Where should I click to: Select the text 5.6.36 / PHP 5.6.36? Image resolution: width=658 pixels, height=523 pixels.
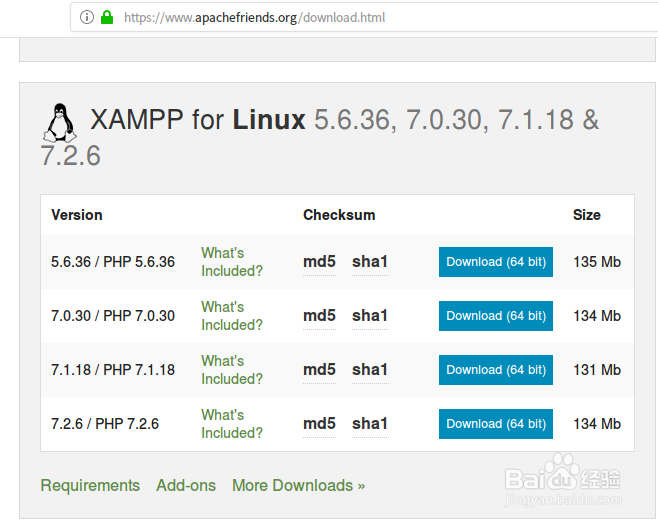[x=113, y=262]
